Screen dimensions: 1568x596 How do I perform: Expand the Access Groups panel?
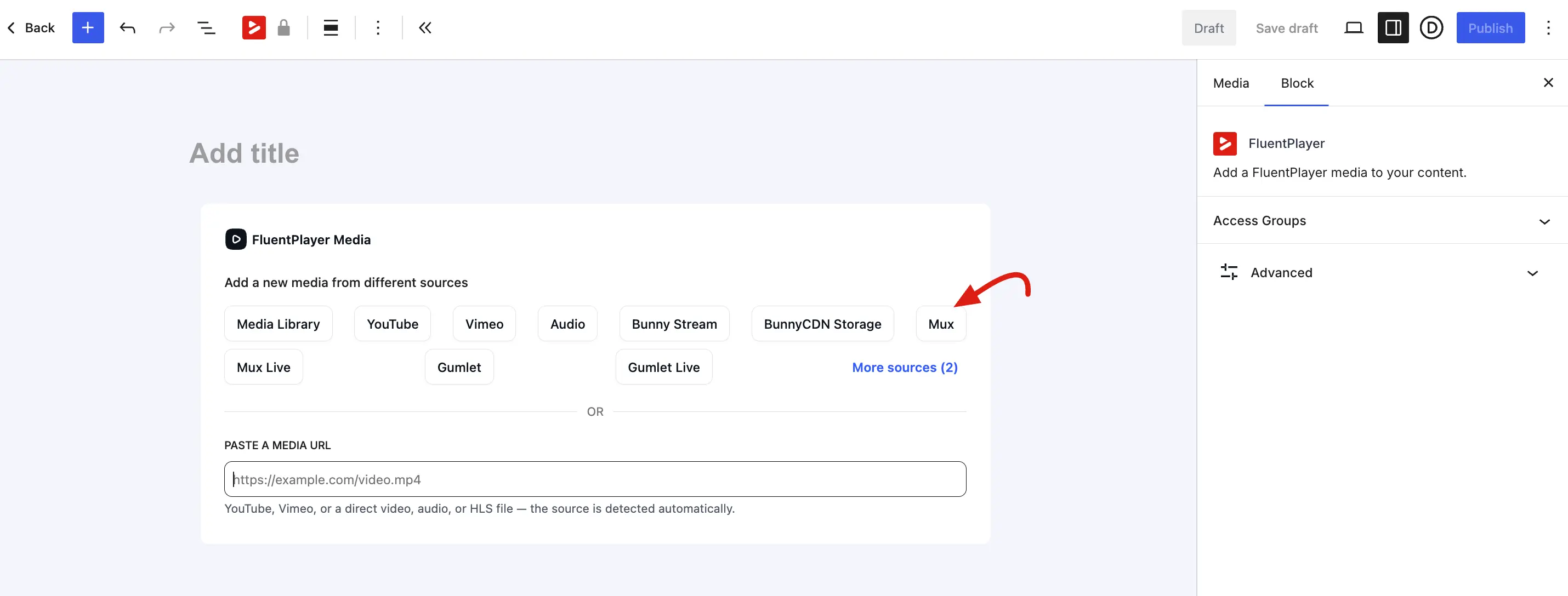point(1382,221)
